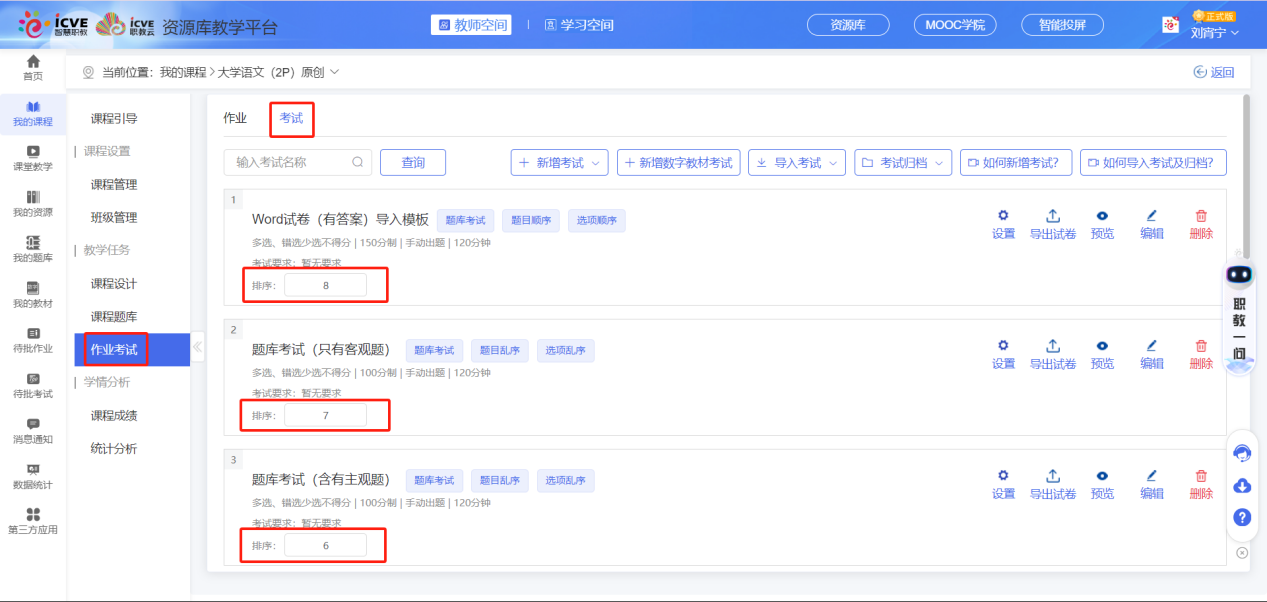Open the 导入考试 dropdown menu
The height and width of the screenshot is (602, 1267).
coord(797,163)
